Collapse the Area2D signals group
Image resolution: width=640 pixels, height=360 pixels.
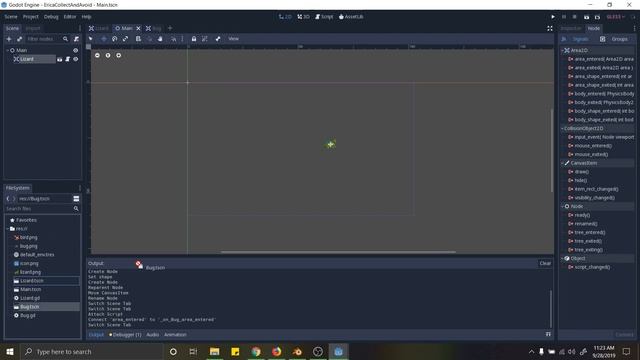pyautogui.click(x=562, y=50)
